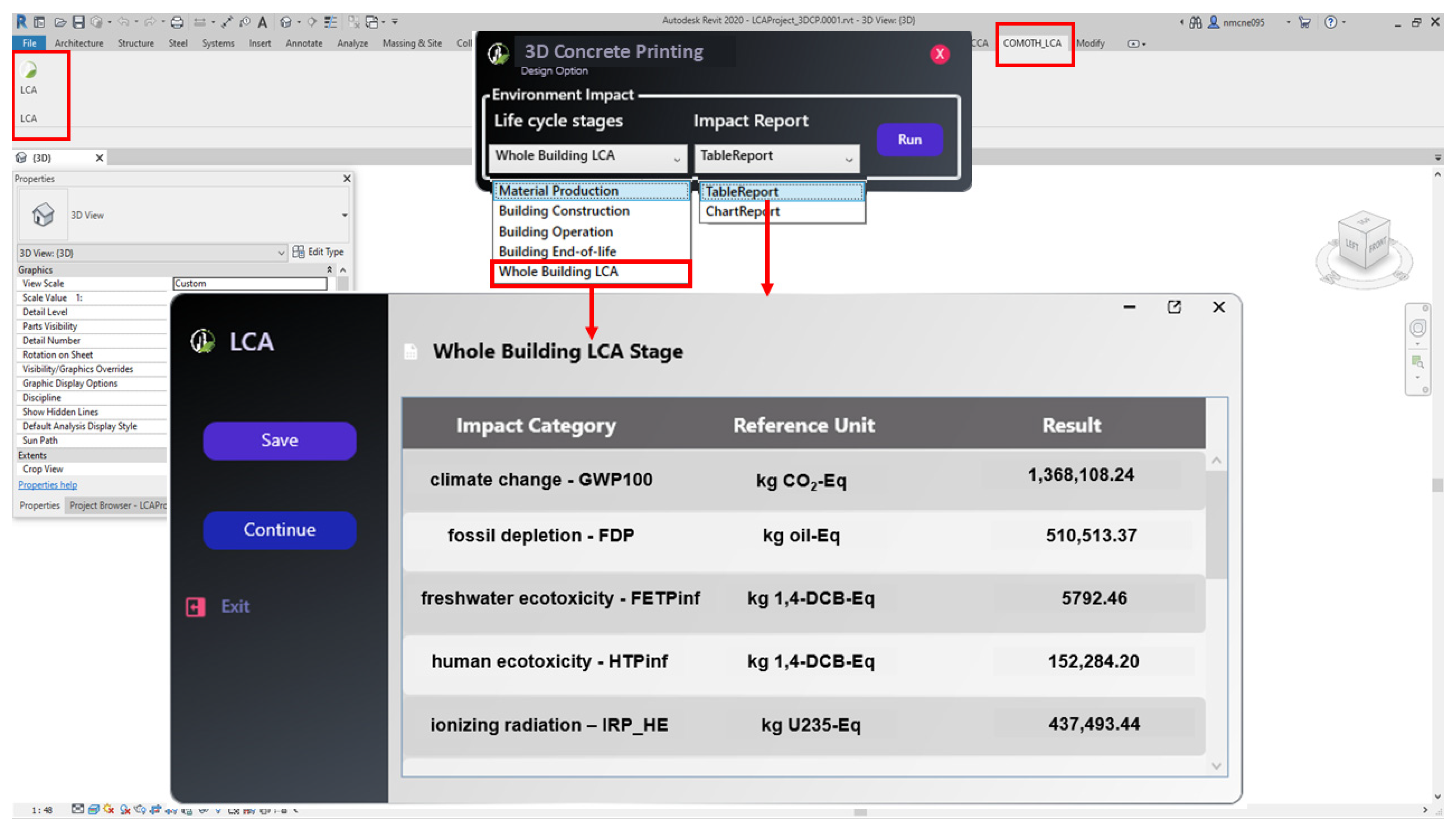Click the Edit Type icon in Properties
Image resolution: width=1456 pixels, height=832 pixels.
pyautogui.click(x=298, y=252)
